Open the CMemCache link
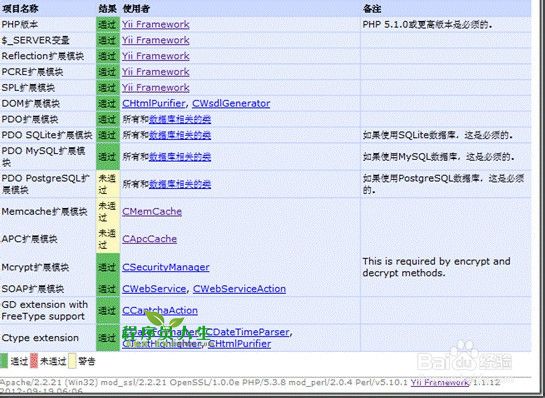545x398 pixels. (x=152, y=211)
